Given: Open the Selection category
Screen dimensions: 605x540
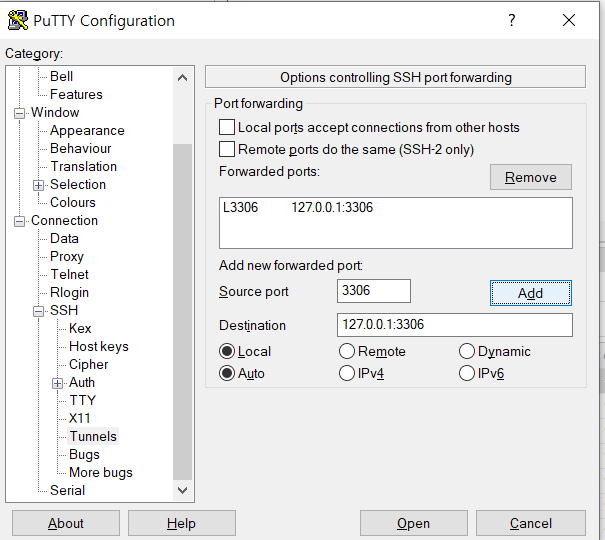Looking at the screenshot, I should tap(78, 184).
